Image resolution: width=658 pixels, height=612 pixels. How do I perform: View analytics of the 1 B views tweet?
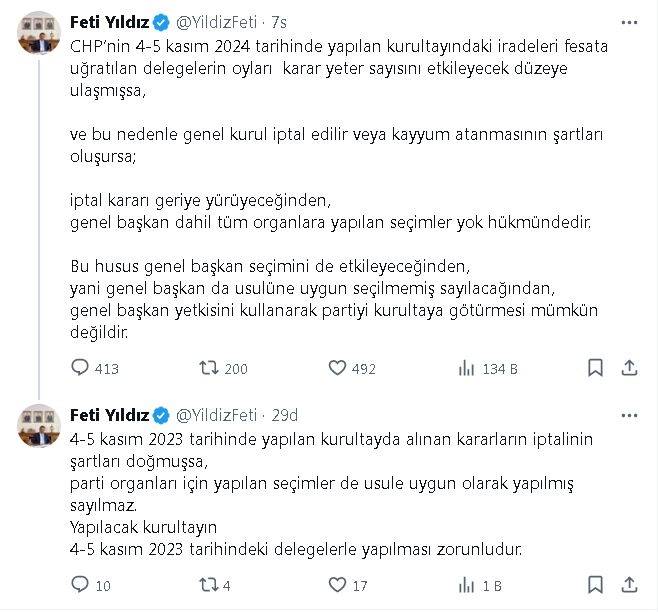[x=466, y=584]
